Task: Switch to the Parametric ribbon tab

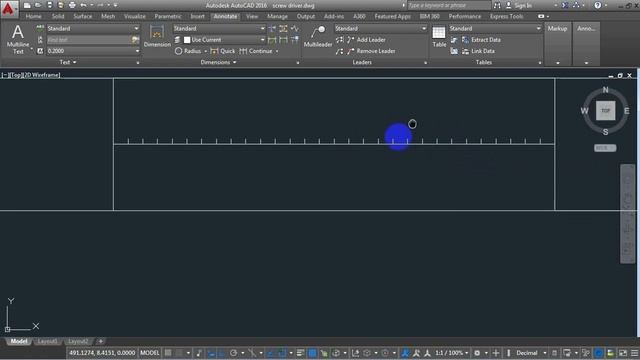Action: [168, 16]
